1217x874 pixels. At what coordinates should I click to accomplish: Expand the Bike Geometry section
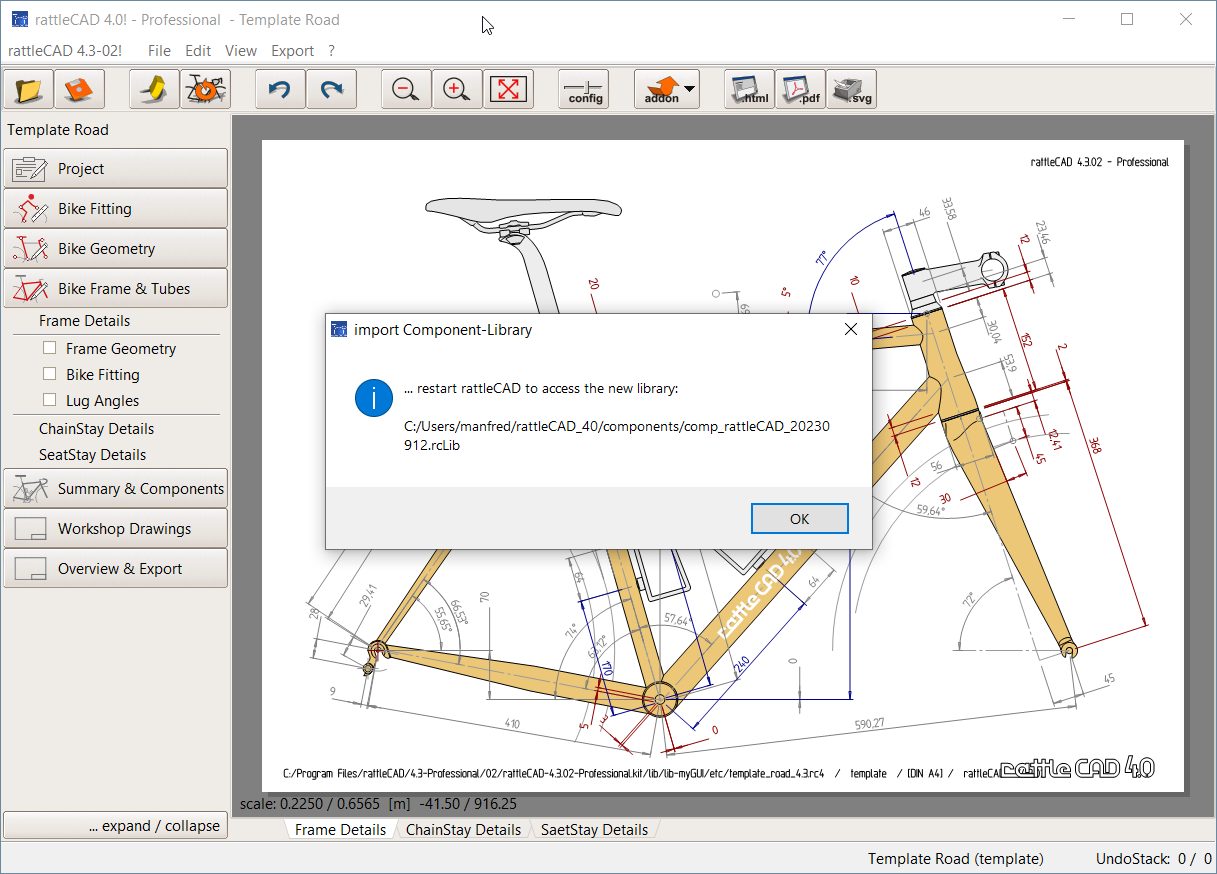click(x=115, y=248)
